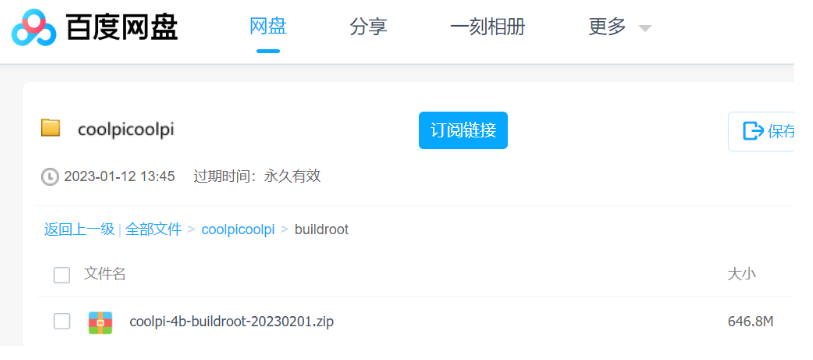Click the zip archive icon of coolpi-4b-buildroot-20230201.zip
The image size is (813, 360).
[100, 322]
